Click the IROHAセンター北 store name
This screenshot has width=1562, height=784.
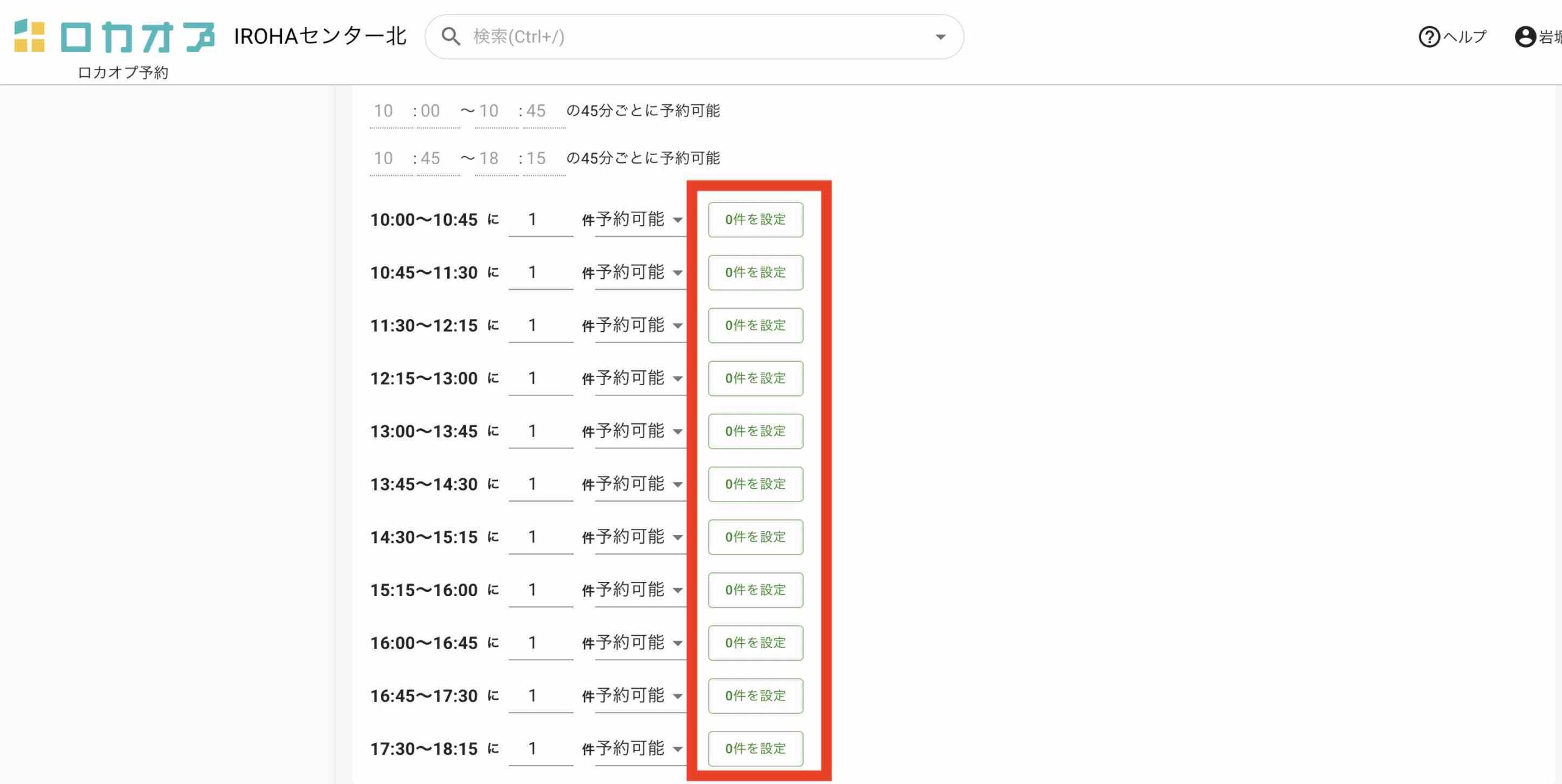pyautogui.click(x=320, y=36)
